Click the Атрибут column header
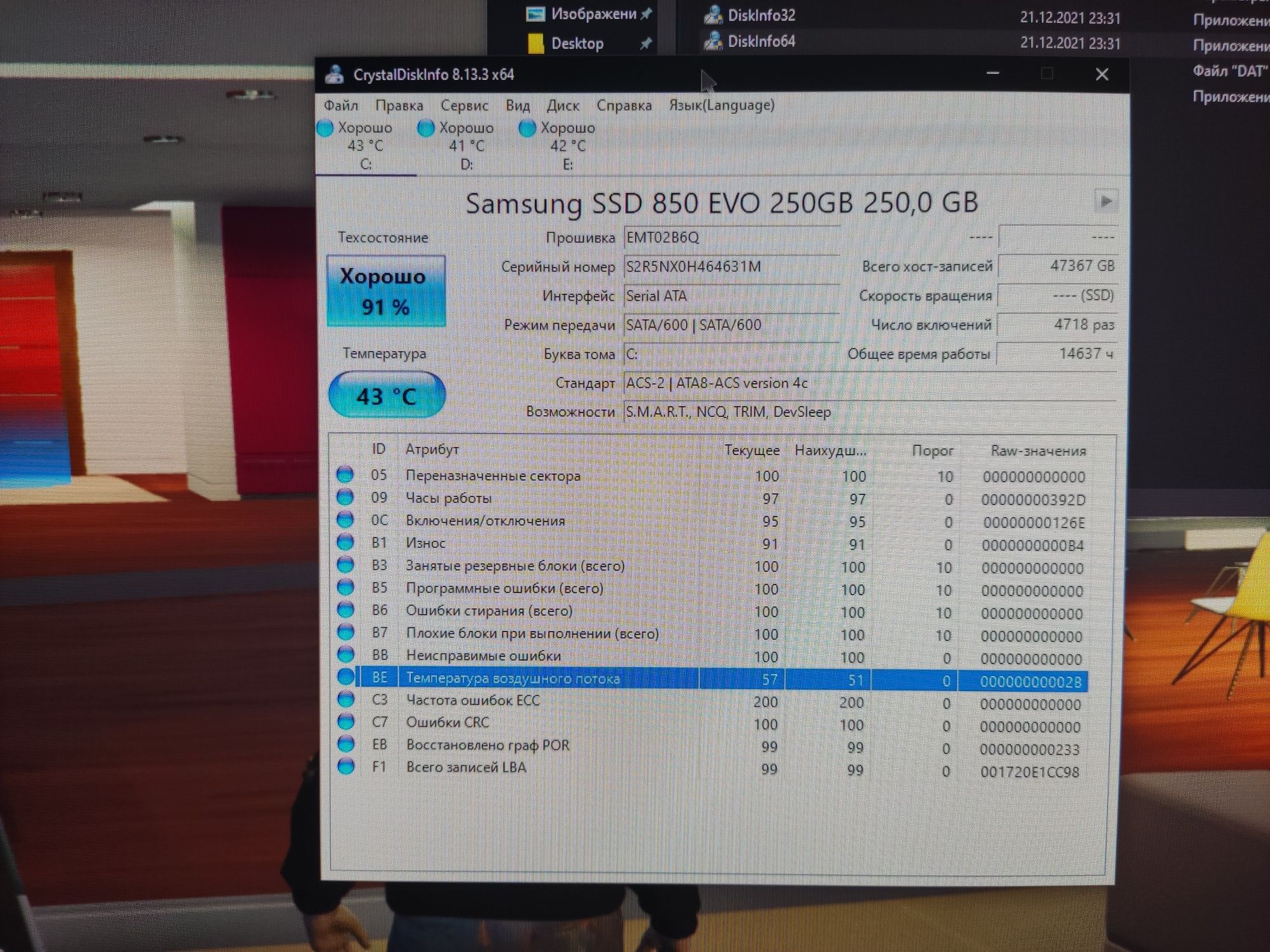The image size is (1270, 952). (432, 449)
